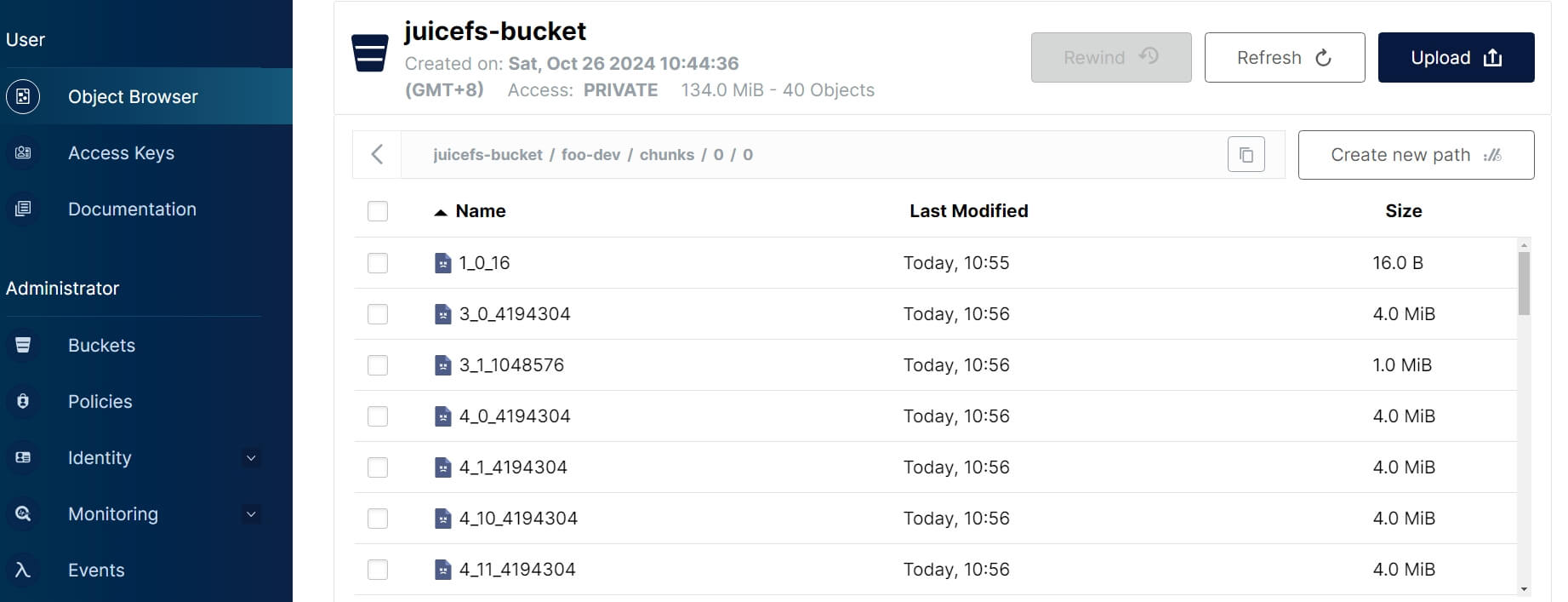
Task: Select checkbox for 4_10_4194304 object
Action: click(378, 519)
